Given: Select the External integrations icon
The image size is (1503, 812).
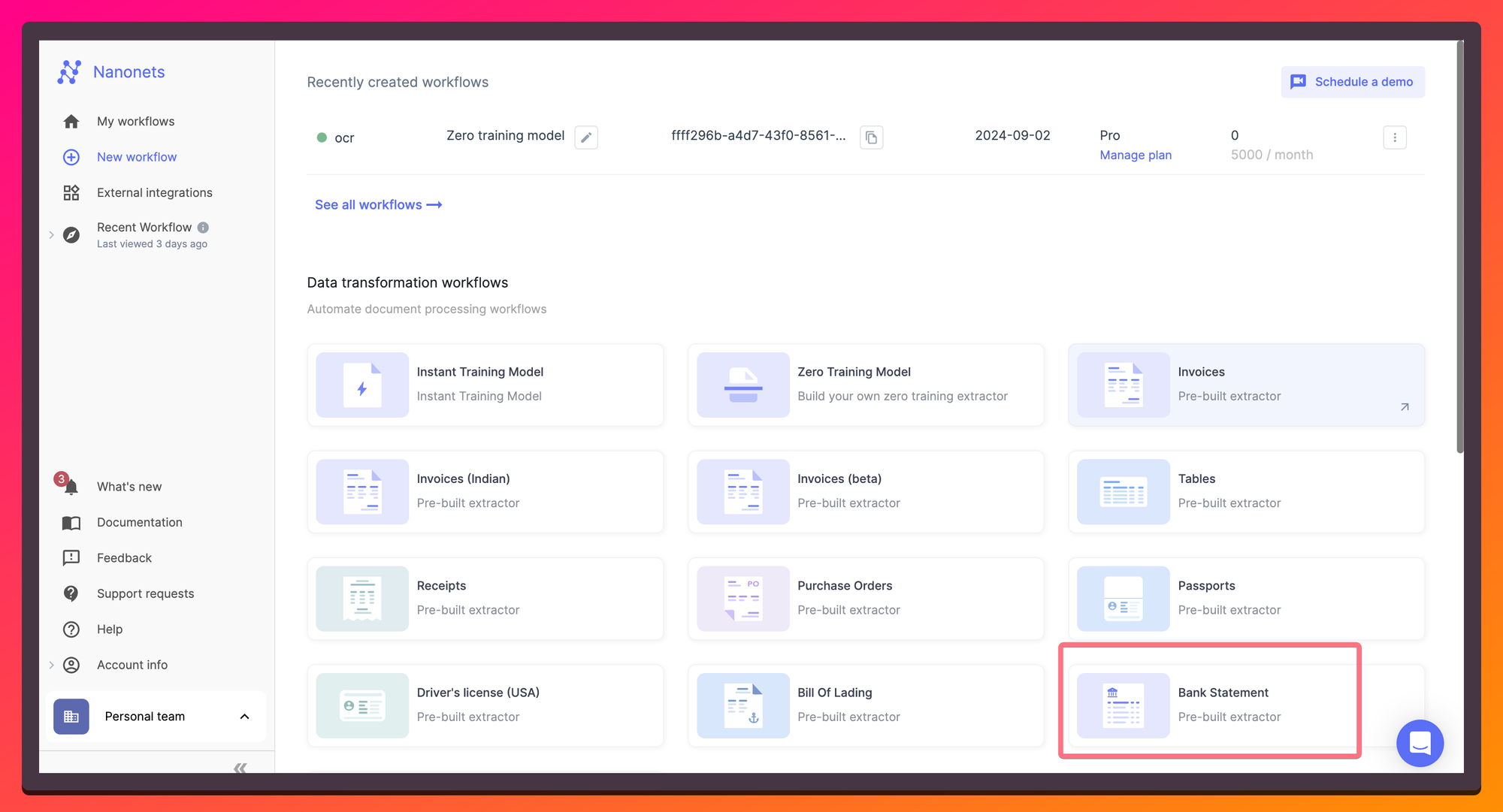Looking at the screenshot, I should pyautogui.click(x=71, y=192).
